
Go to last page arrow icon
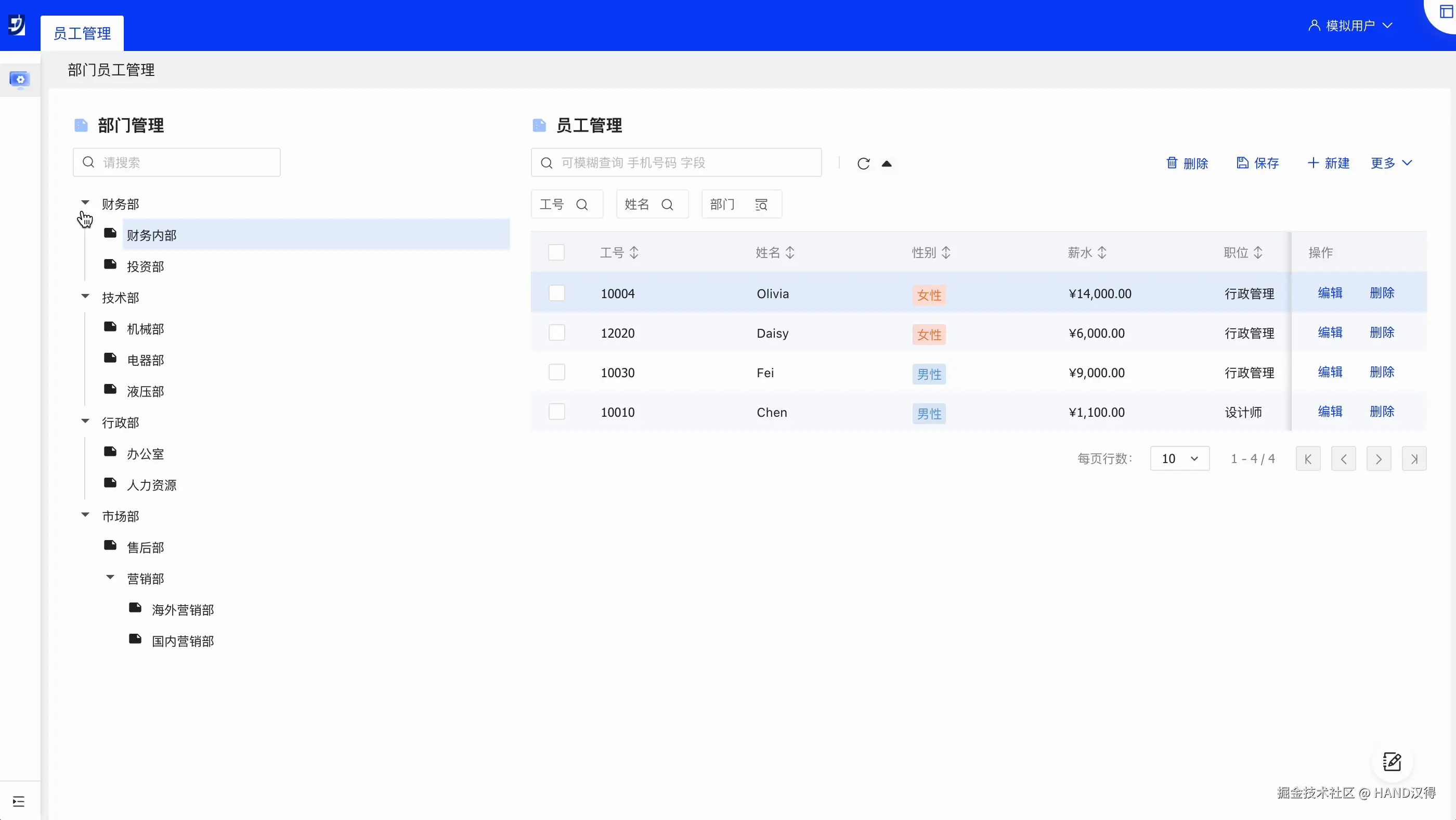(1413, 458)
